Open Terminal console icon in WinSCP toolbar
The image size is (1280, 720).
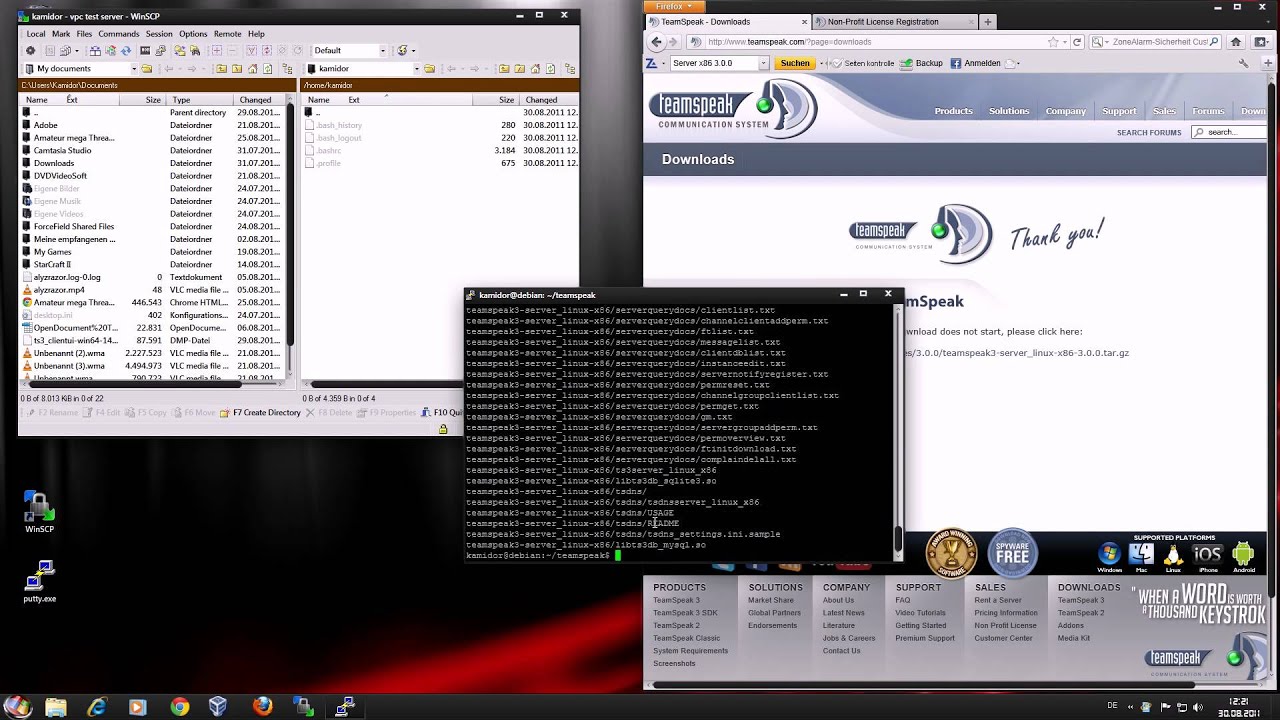coord(145,50)
